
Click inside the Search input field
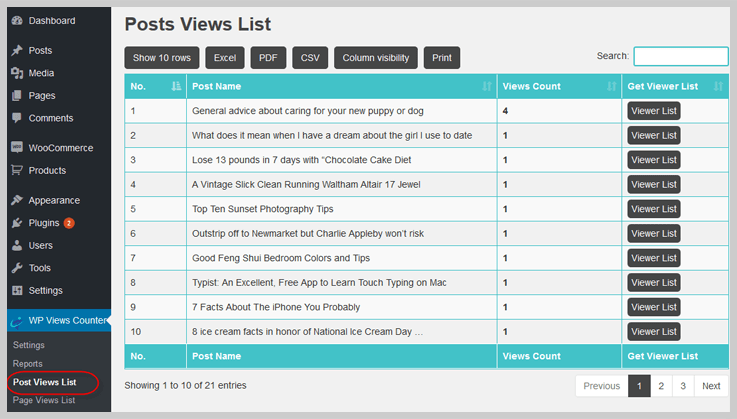coord(681,56)
